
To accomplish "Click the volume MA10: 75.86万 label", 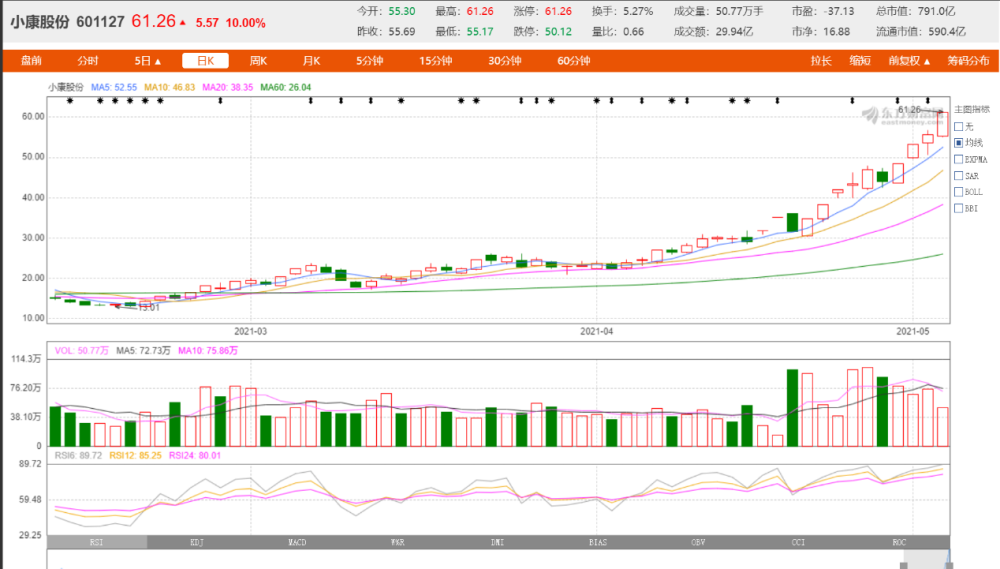I will click(208, 351).
